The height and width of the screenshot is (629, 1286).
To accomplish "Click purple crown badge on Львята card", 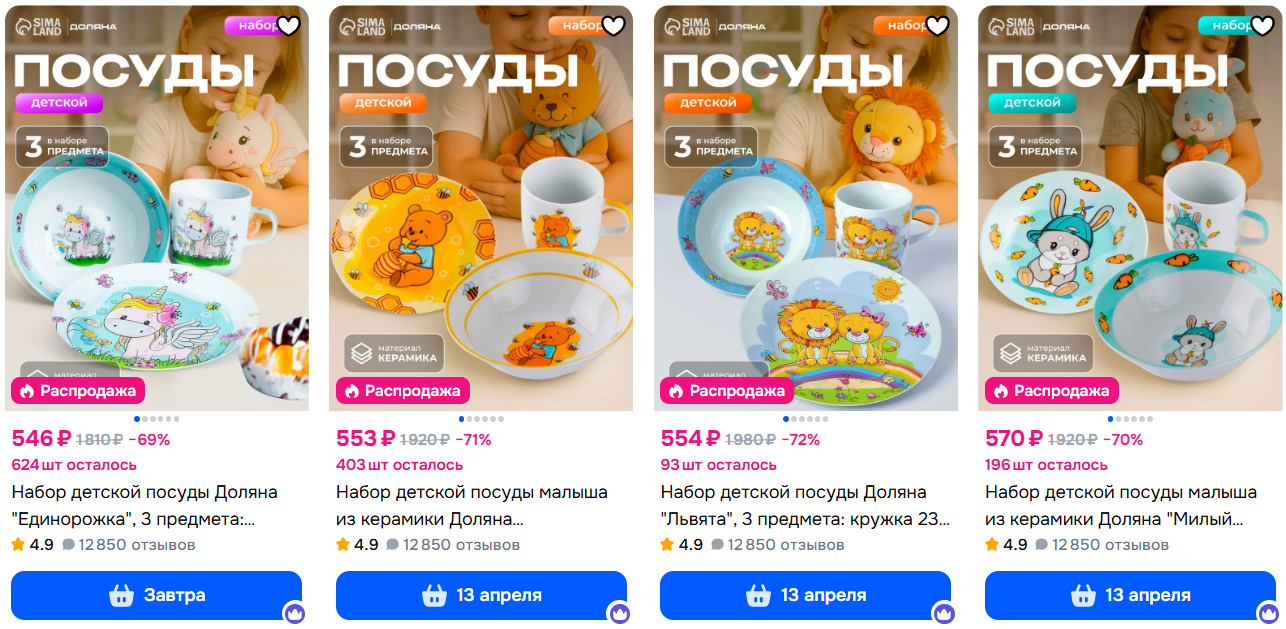I will 943,613.
